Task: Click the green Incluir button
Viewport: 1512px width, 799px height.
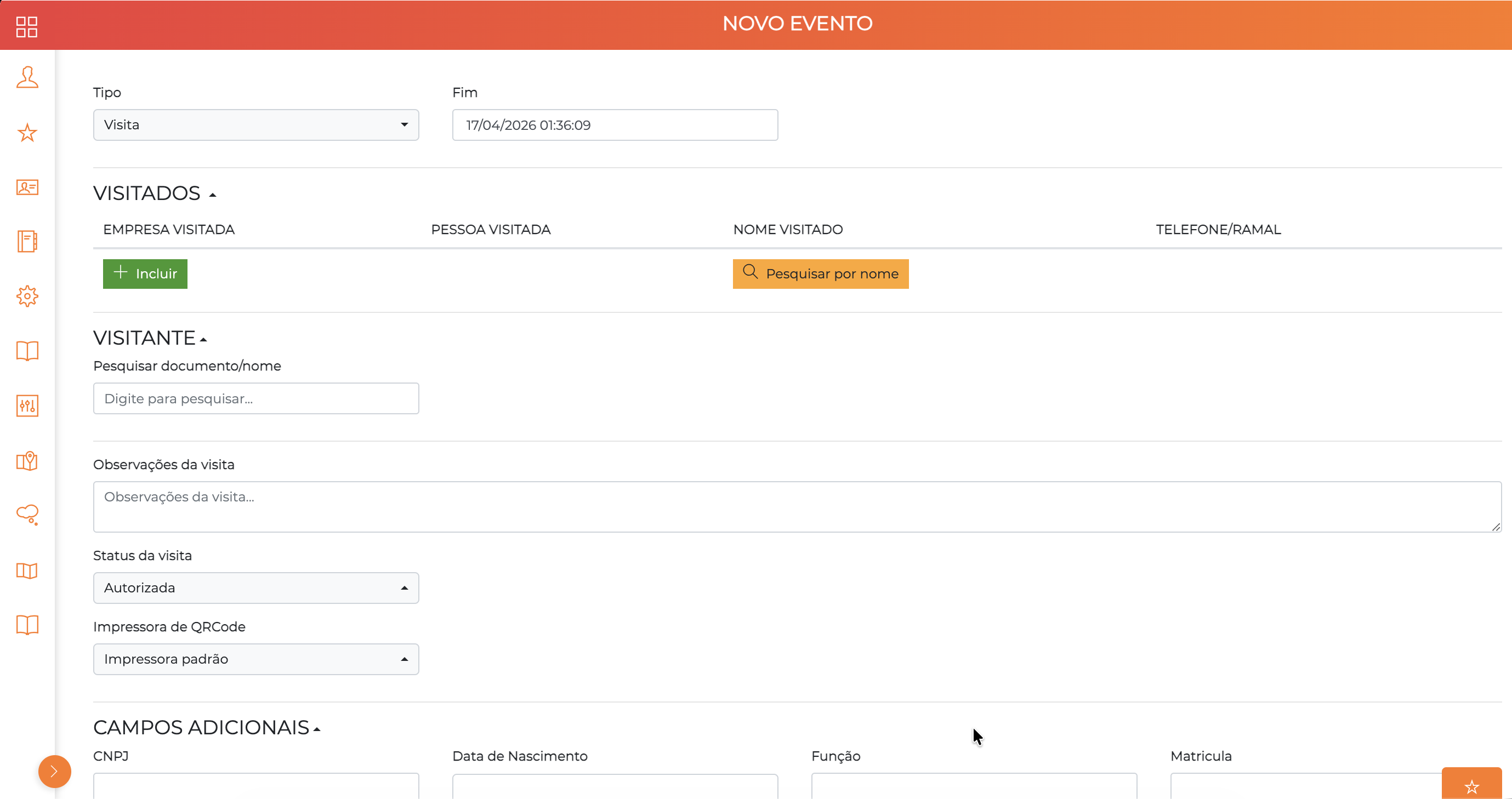Action: coord(145,274)
